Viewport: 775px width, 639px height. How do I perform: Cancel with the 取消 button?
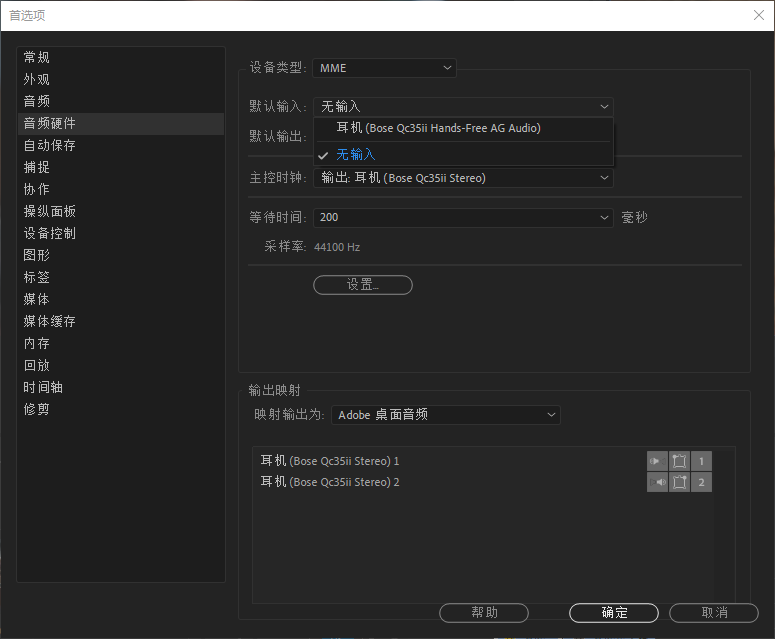[714, 613]
